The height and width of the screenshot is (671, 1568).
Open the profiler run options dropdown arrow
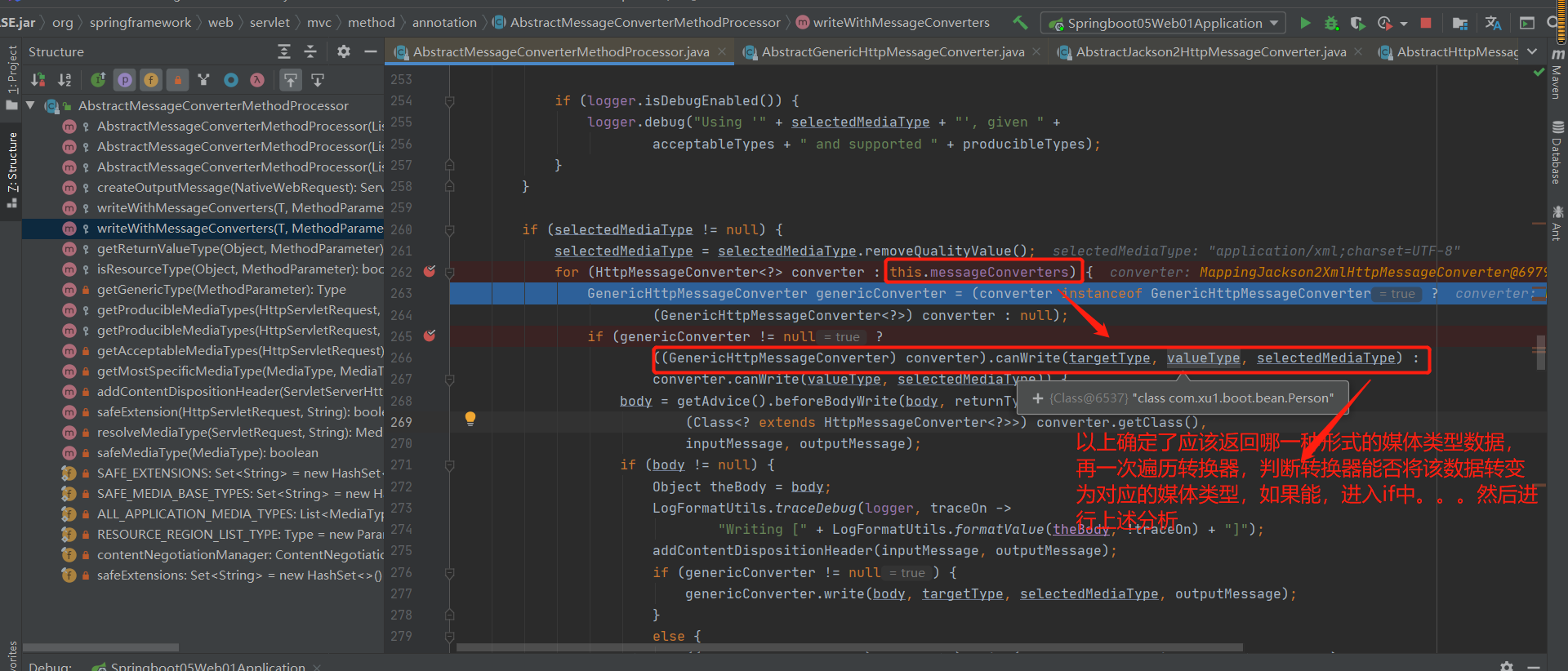pyautogui.click(x=1404, y=24)
